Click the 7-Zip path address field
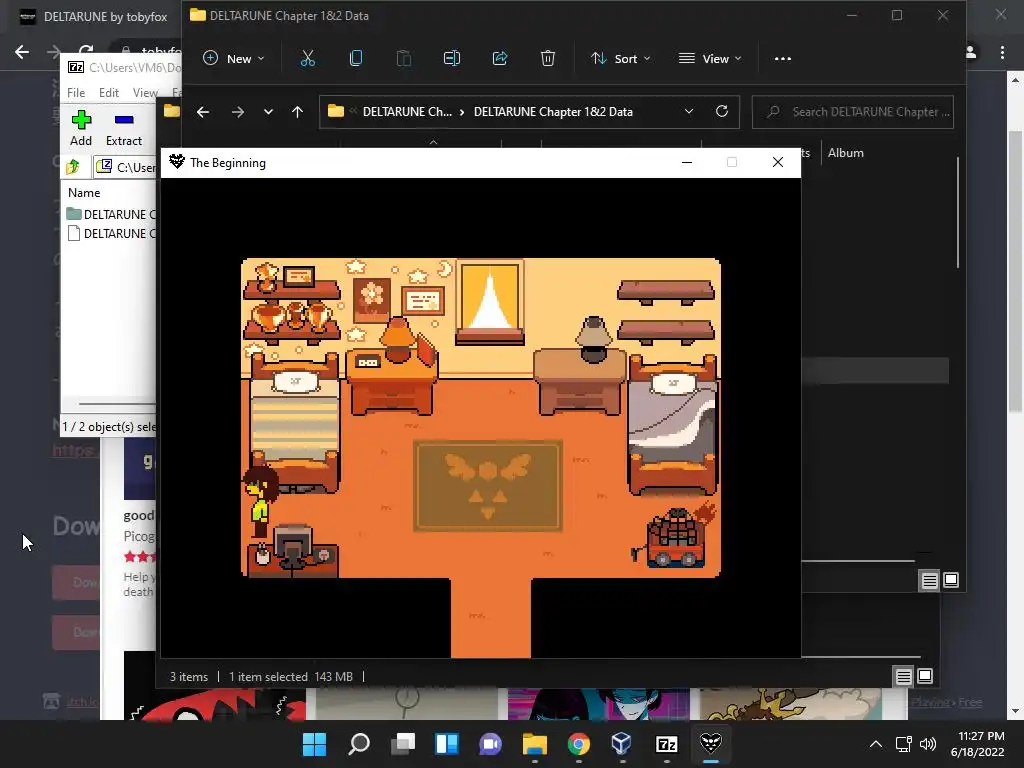Image resolution: width=1024 pixels, height=768 pixels. click(x=125, y=167)
